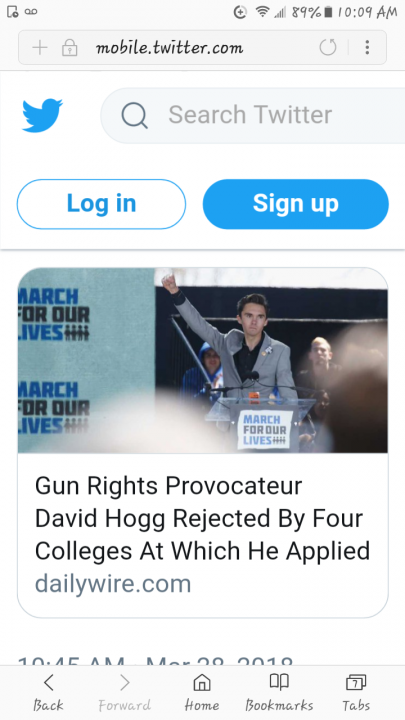This screenshot has height=720, width=405.
Task: Show open Tabs counter
Action: (x=356, y=692)
